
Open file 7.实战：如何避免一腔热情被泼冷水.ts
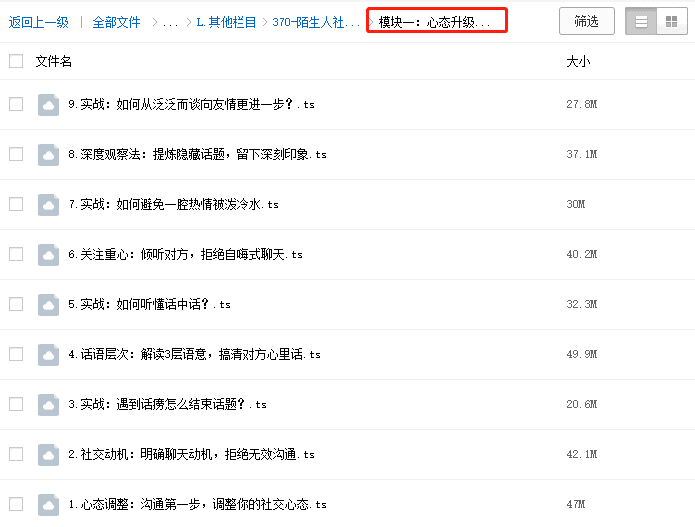[x=173, y=205]
